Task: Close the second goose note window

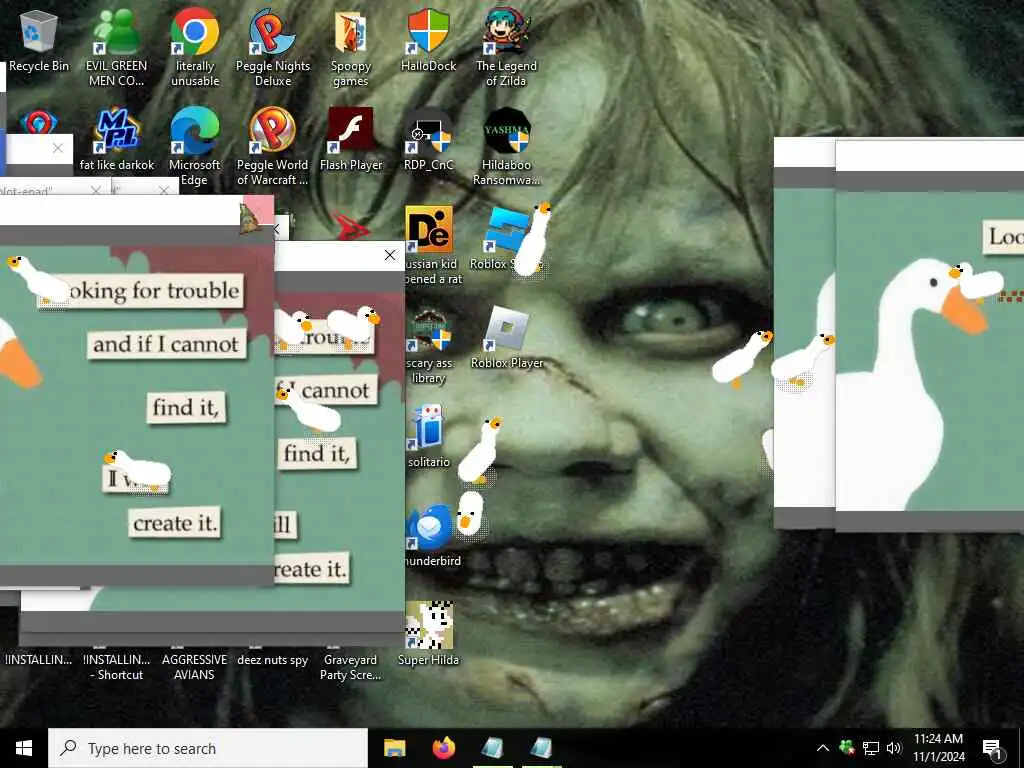Action: (x=390, y=255)
